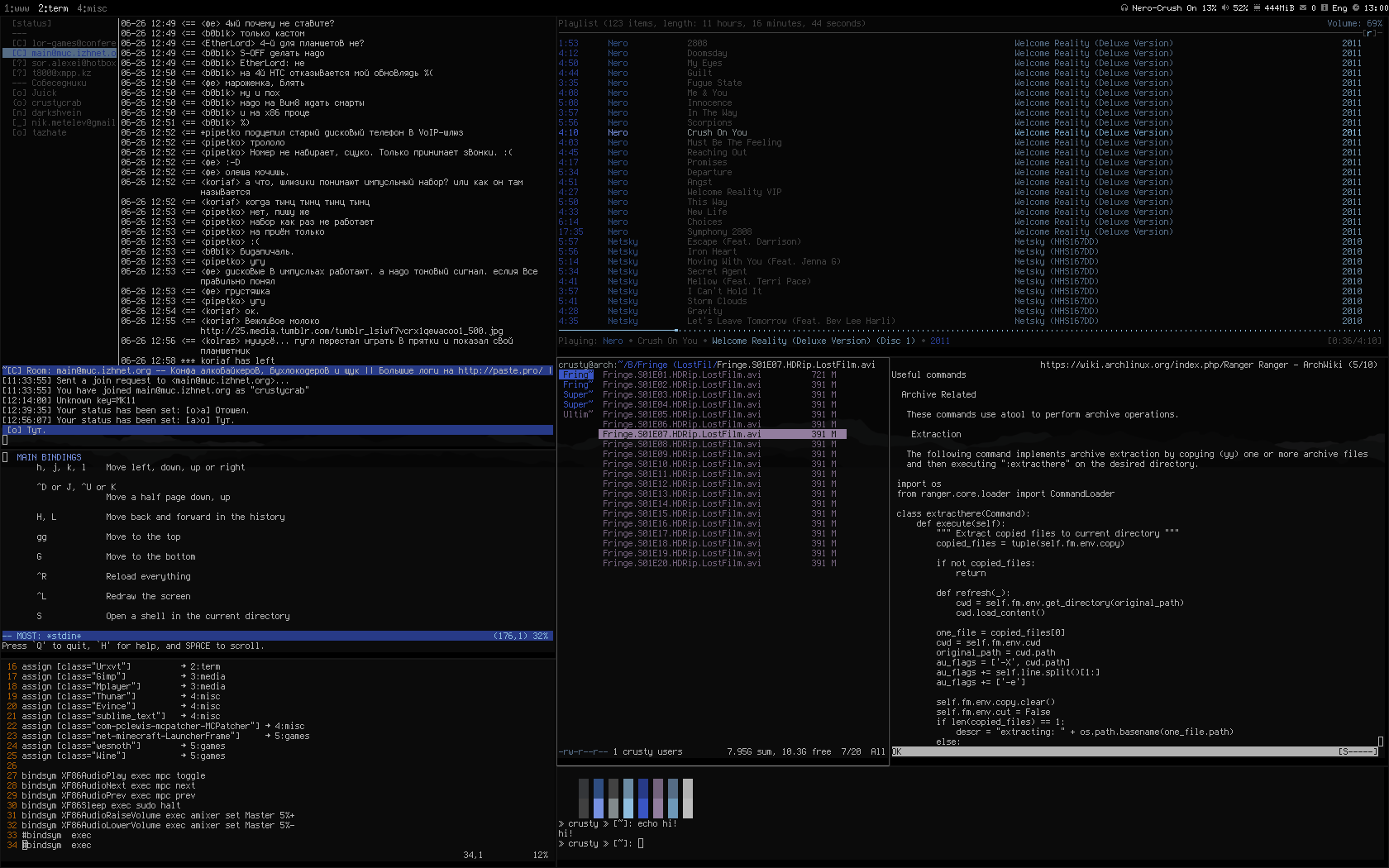The height and width of the screenshot is (868, 1389).
Task: Click the speaker volume icon beside 52%
Action: point(1225,7)
